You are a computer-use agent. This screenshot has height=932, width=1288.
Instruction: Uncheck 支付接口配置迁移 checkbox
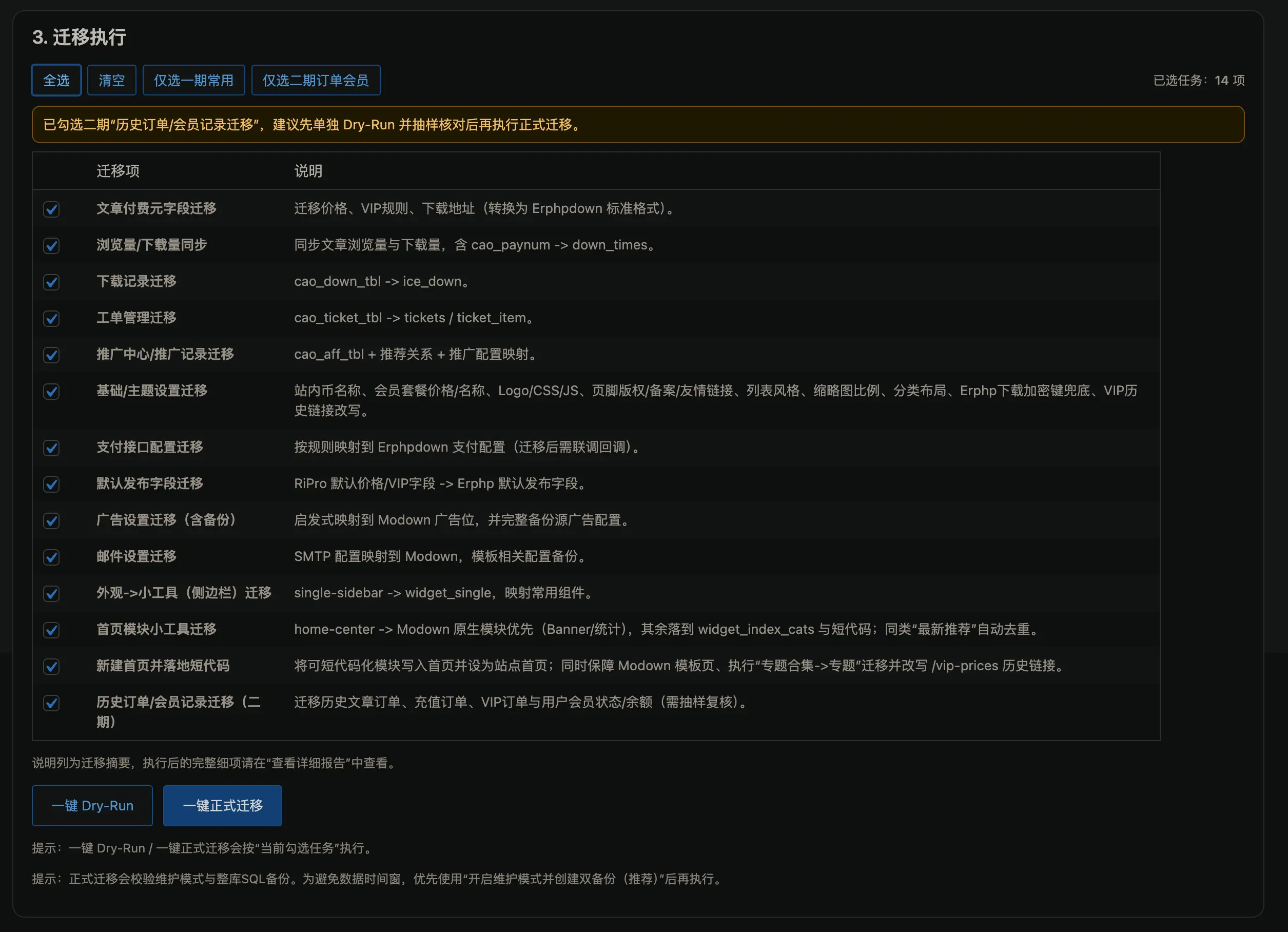(51, 448)
